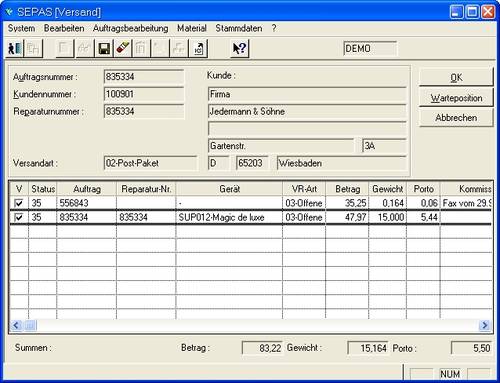This screenshot has width=500, height=383.
Task: Click the DEMO field in the toolbar
Action: [370, 49]
